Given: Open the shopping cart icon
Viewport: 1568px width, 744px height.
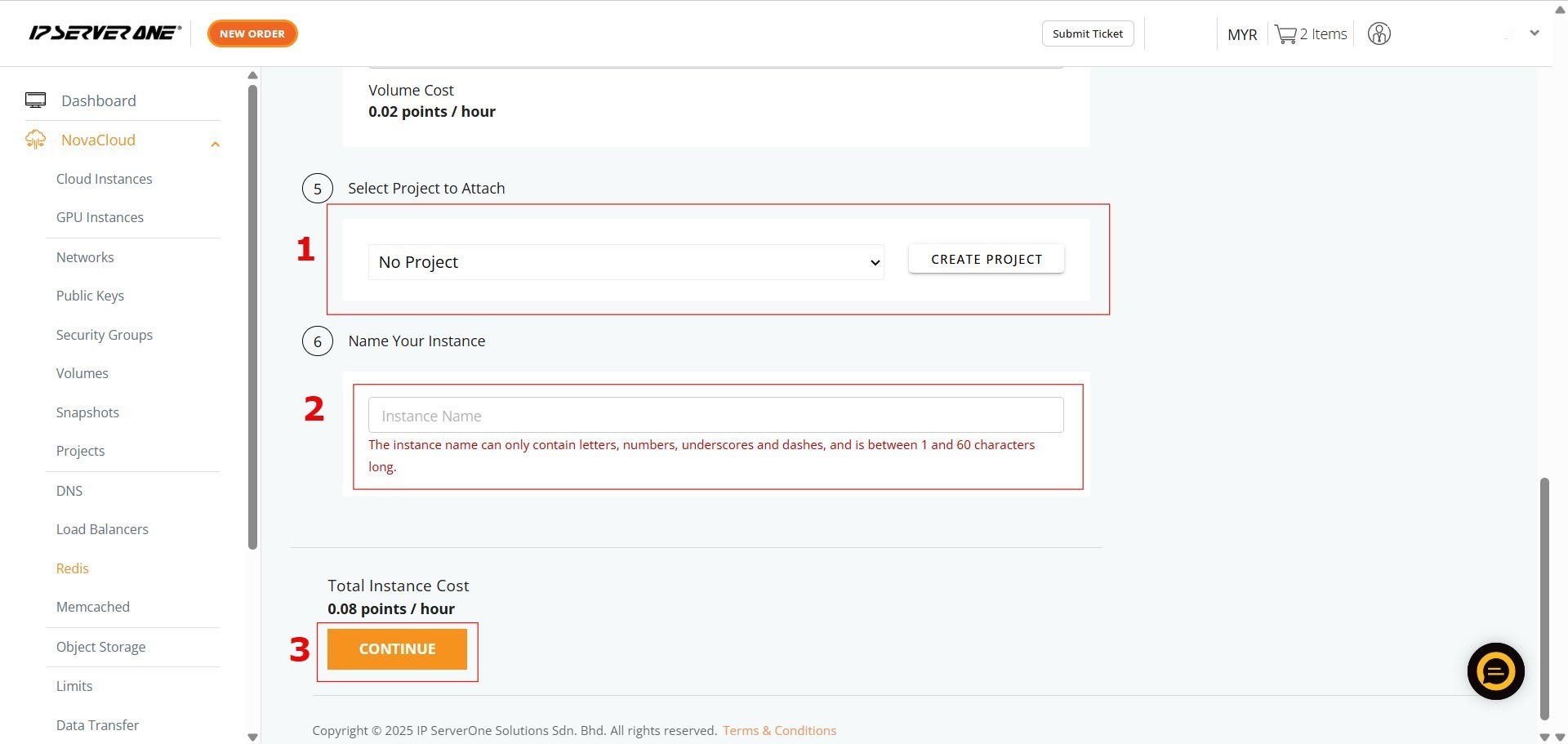Looking at the screenshot, I should (x=1285, y=34).
